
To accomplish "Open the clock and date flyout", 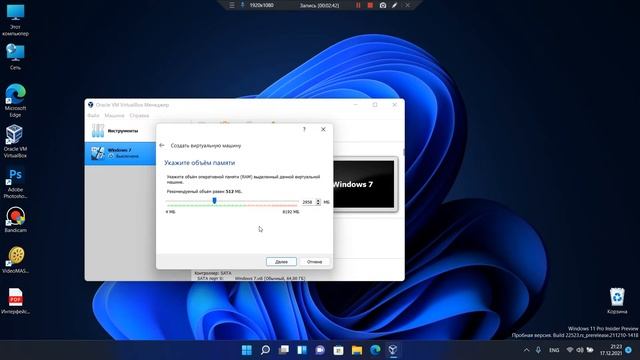I will (x=611, y=350).
